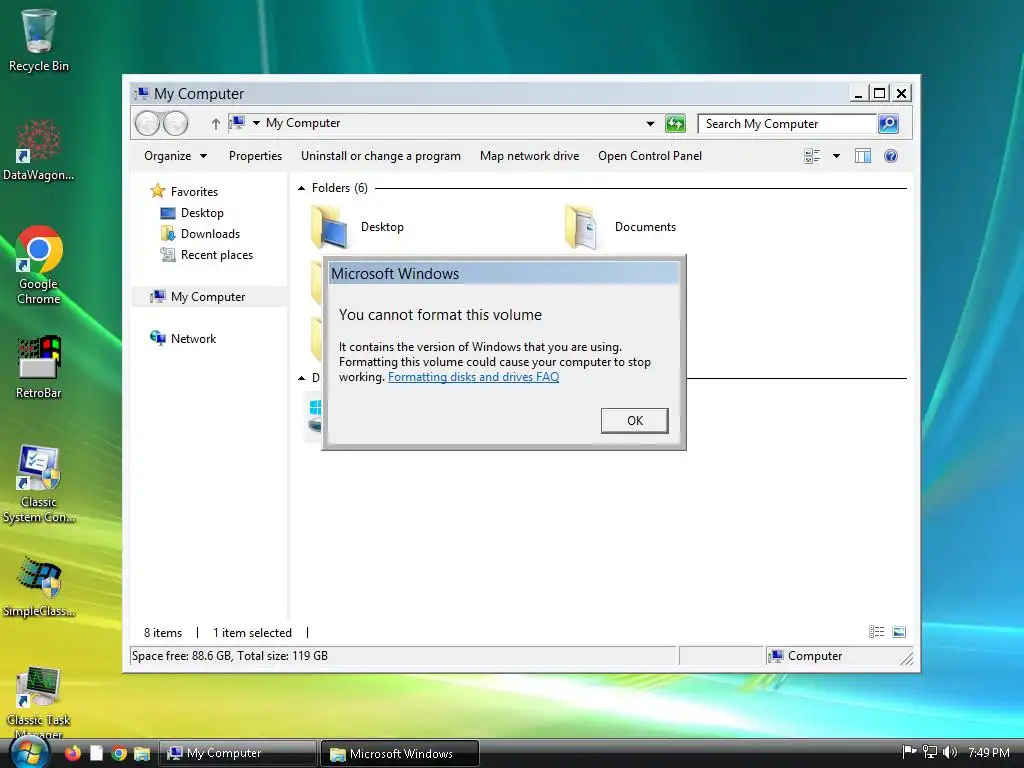The width and height of the screenshot is (1024, 768).
Task: Launch Chrome from the quick launch bar
Action: [119, 754]
